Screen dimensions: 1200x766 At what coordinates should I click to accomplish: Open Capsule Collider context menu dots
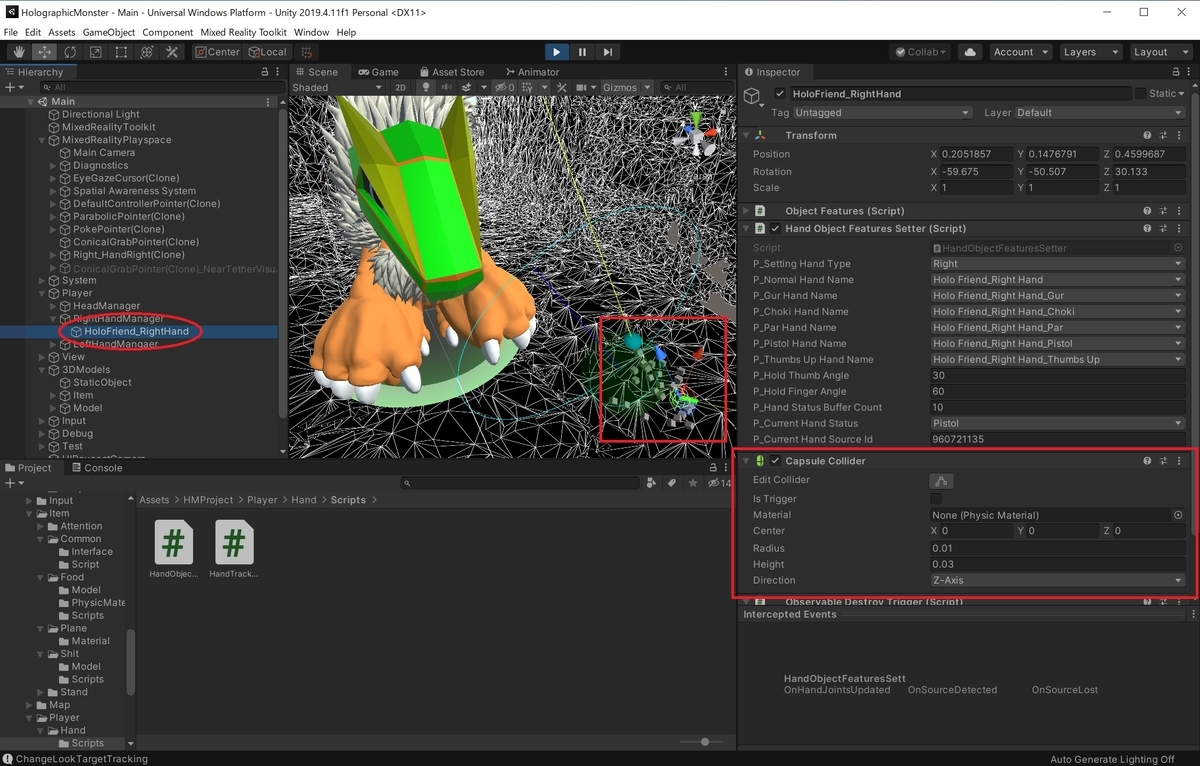coord(1180,461)
